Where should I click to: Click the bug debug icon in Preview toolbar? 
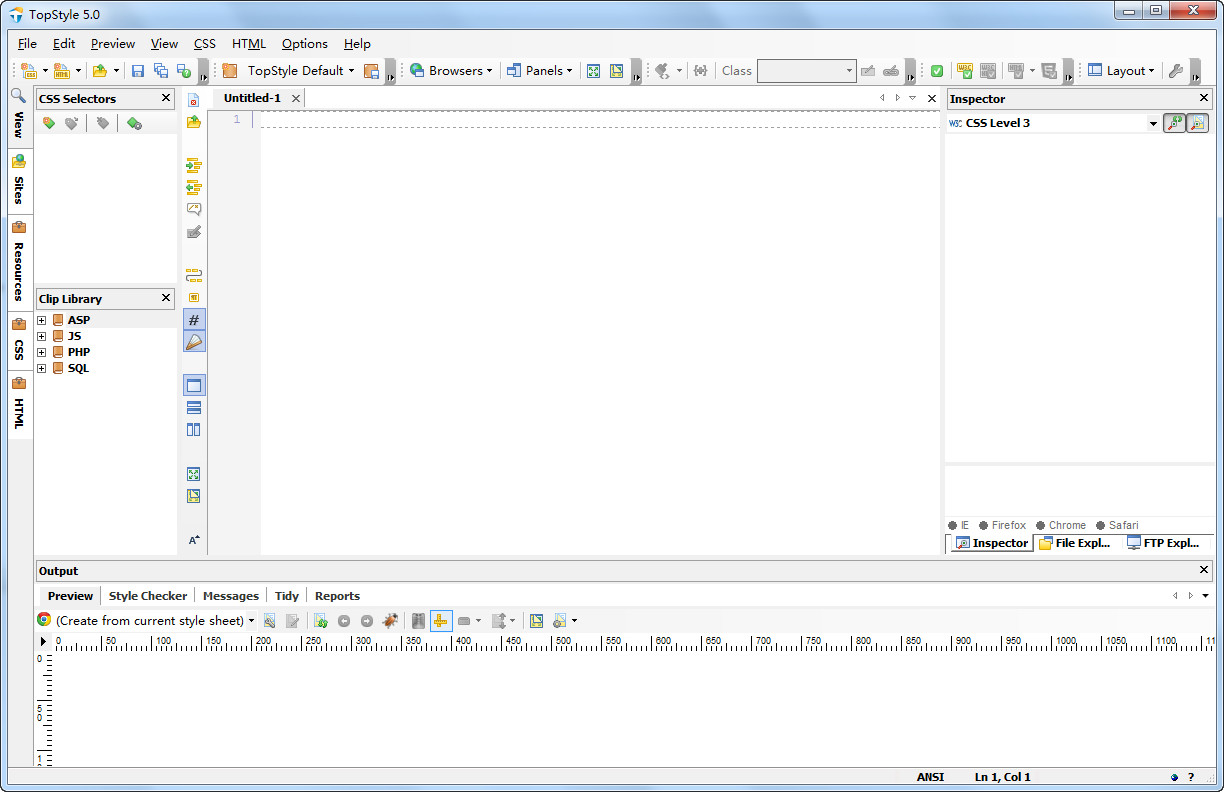pos(390,621)
